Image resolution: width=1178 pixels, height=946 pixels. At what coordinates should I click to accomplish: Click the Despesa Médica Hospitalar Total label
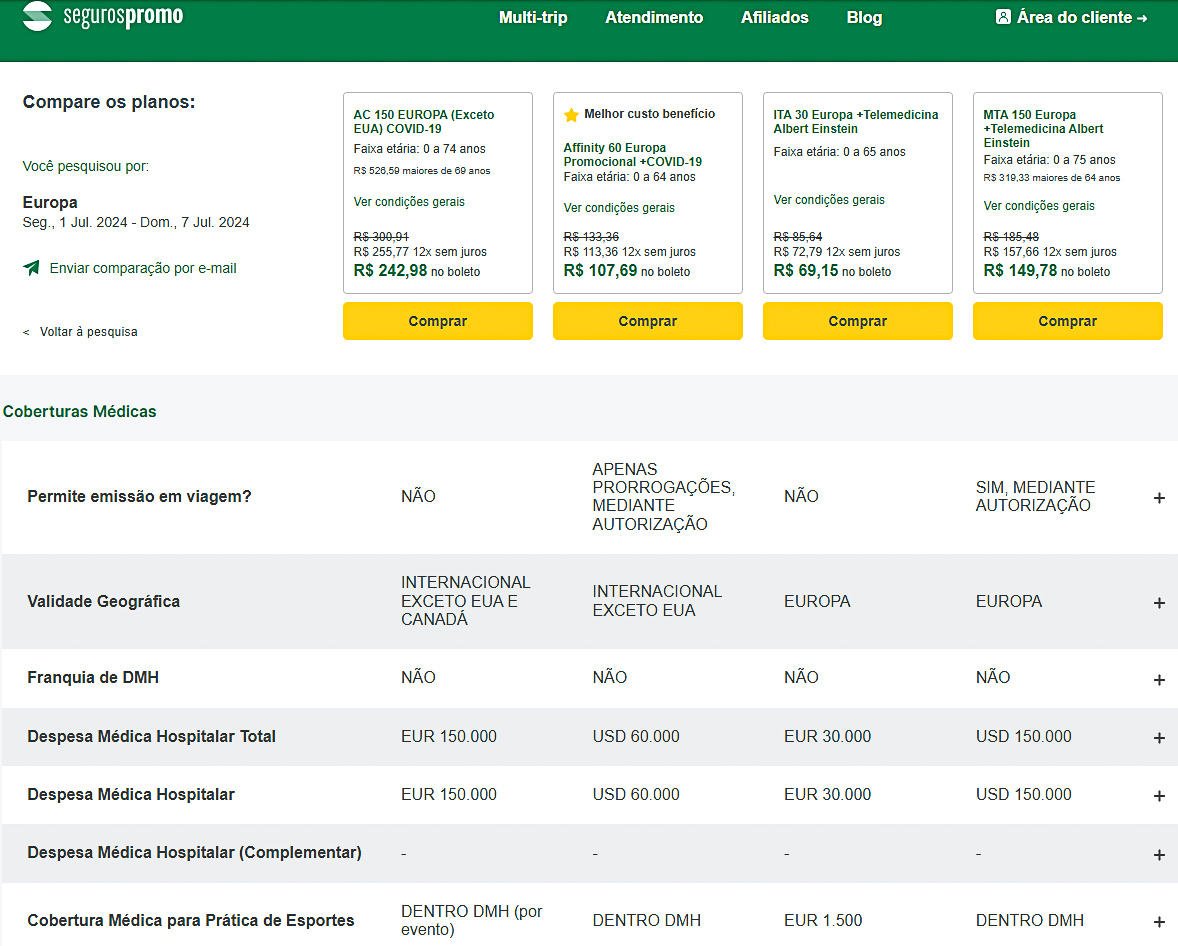(x=152, y=736)
